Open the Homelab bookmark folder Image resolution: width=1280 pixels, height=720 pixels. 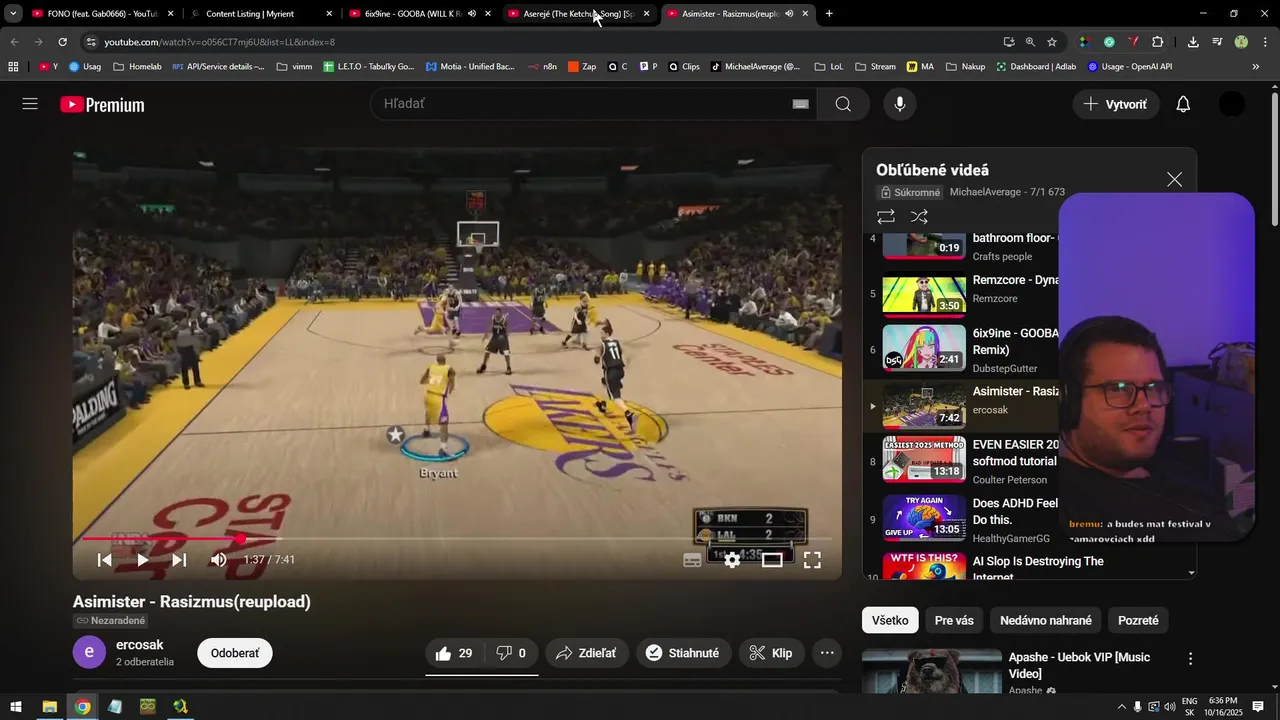click(137, 67)
